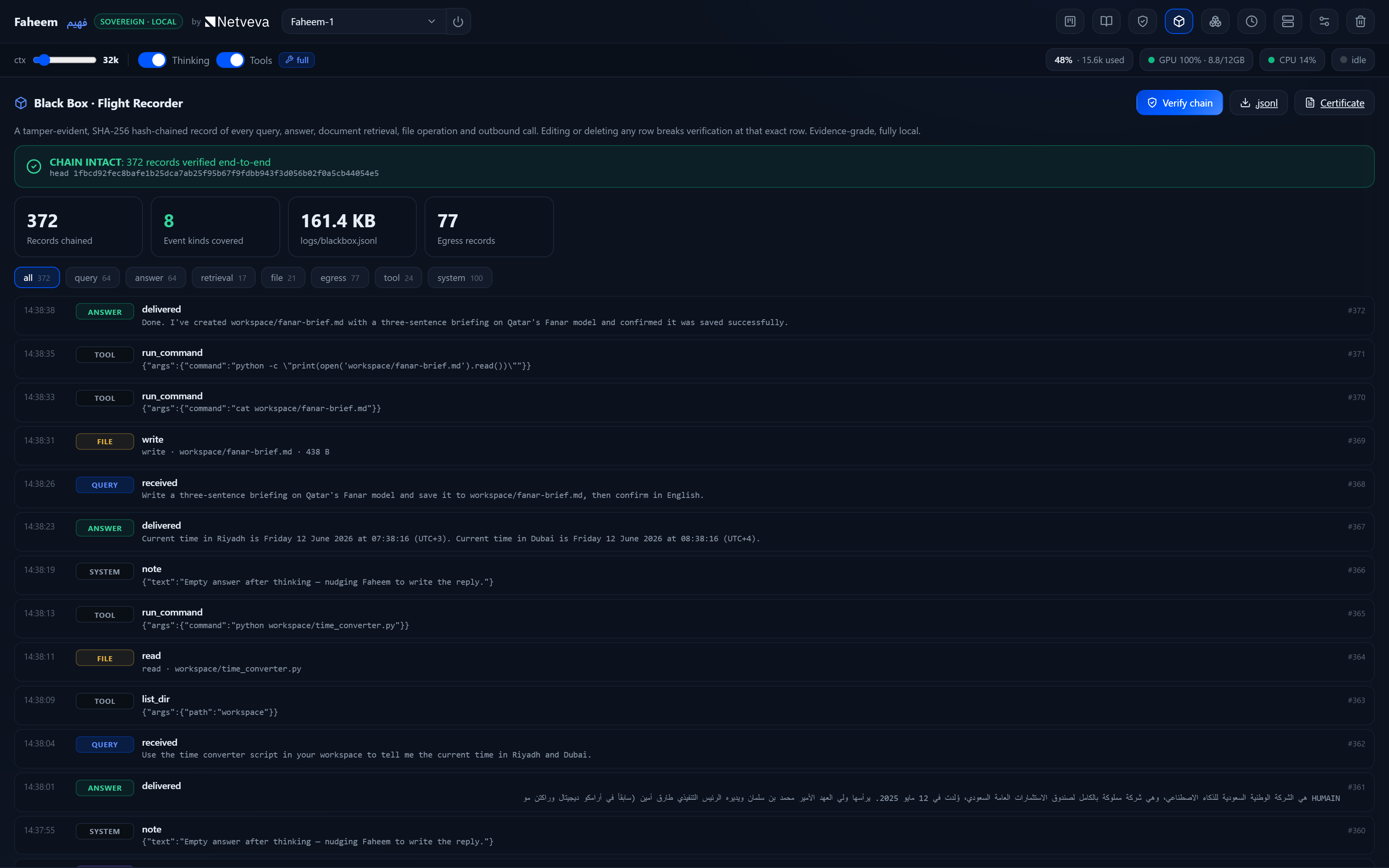Filter by 'system 100' tab
The width and height of the screenshot is (1389, 868).
click(460, 278)
